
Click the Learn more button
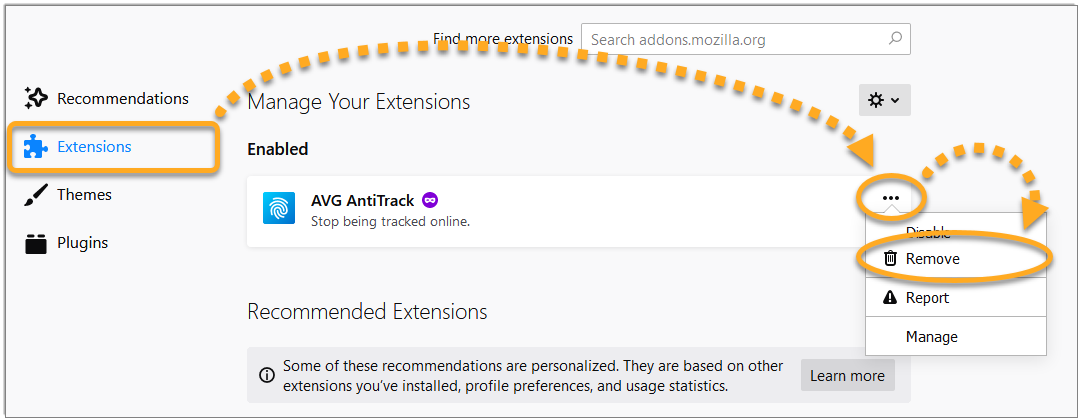[847, 375]
